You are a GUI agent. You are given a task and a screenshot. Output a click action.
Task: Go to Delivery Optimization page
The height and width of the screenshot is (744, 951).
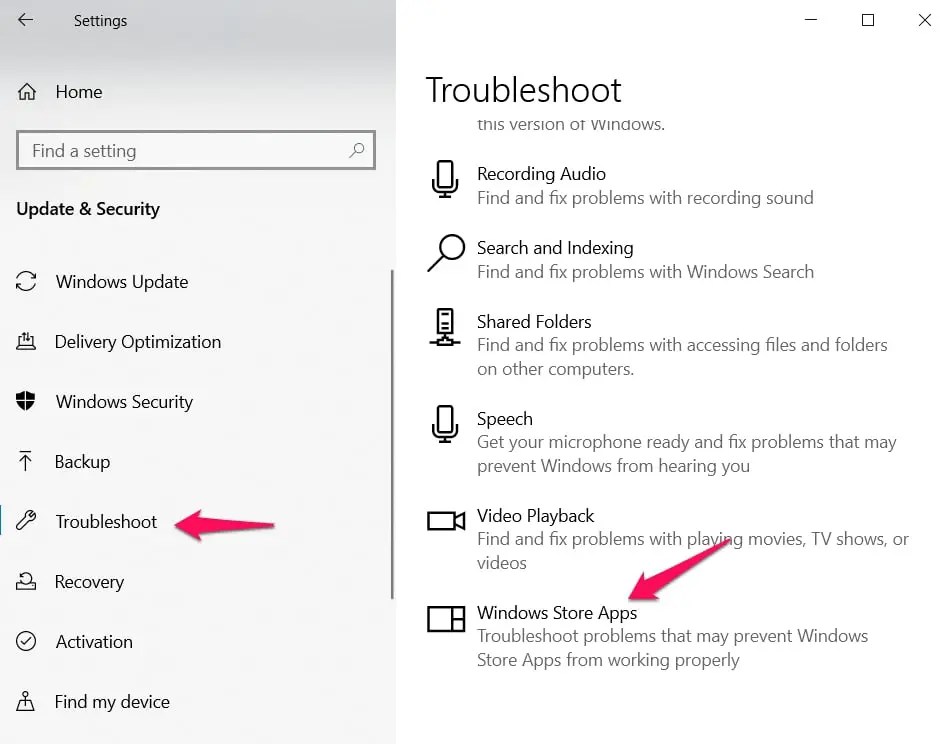click(138, 341)
